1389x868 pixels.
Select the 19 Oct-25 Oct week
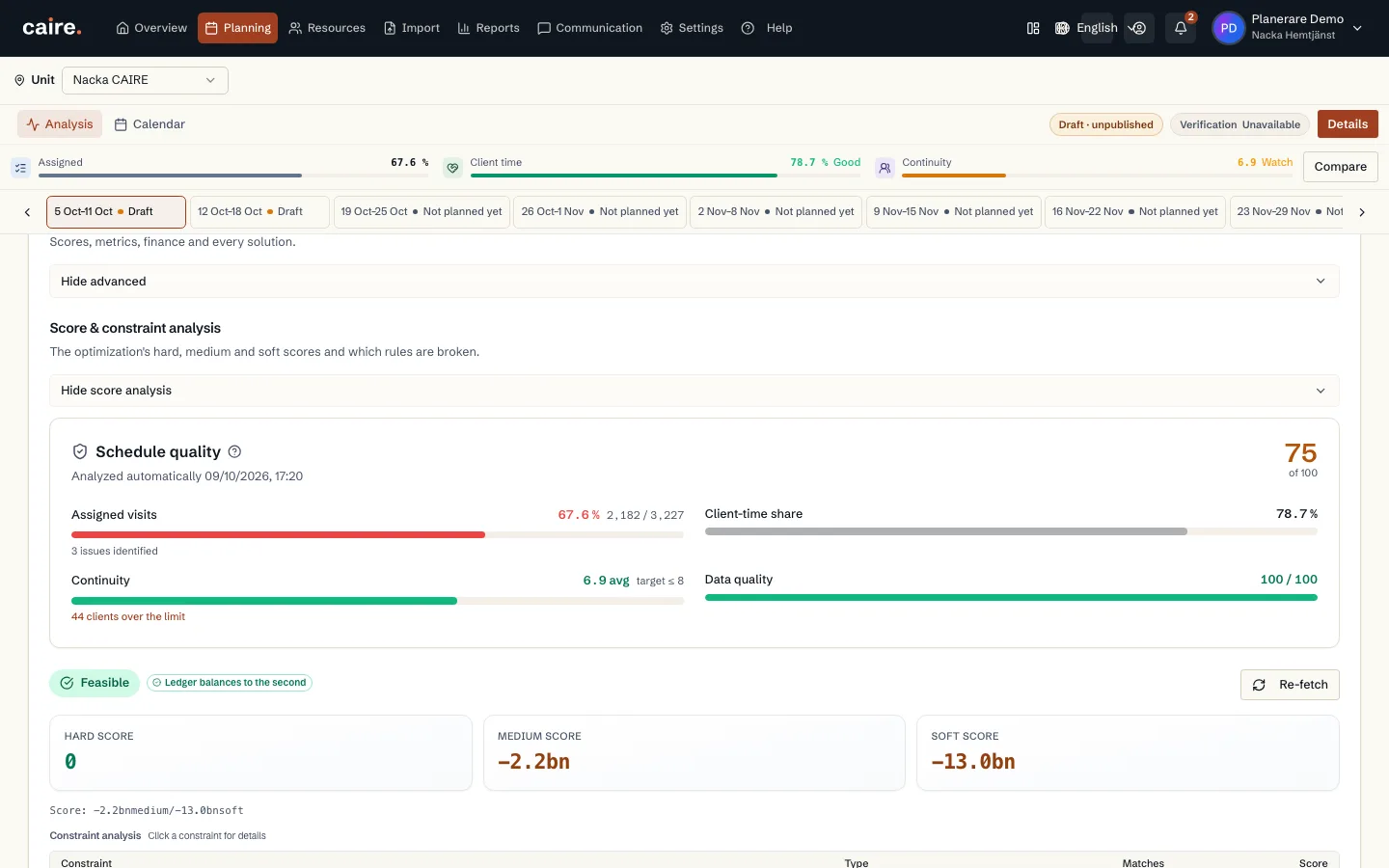(x=422, y=212)
